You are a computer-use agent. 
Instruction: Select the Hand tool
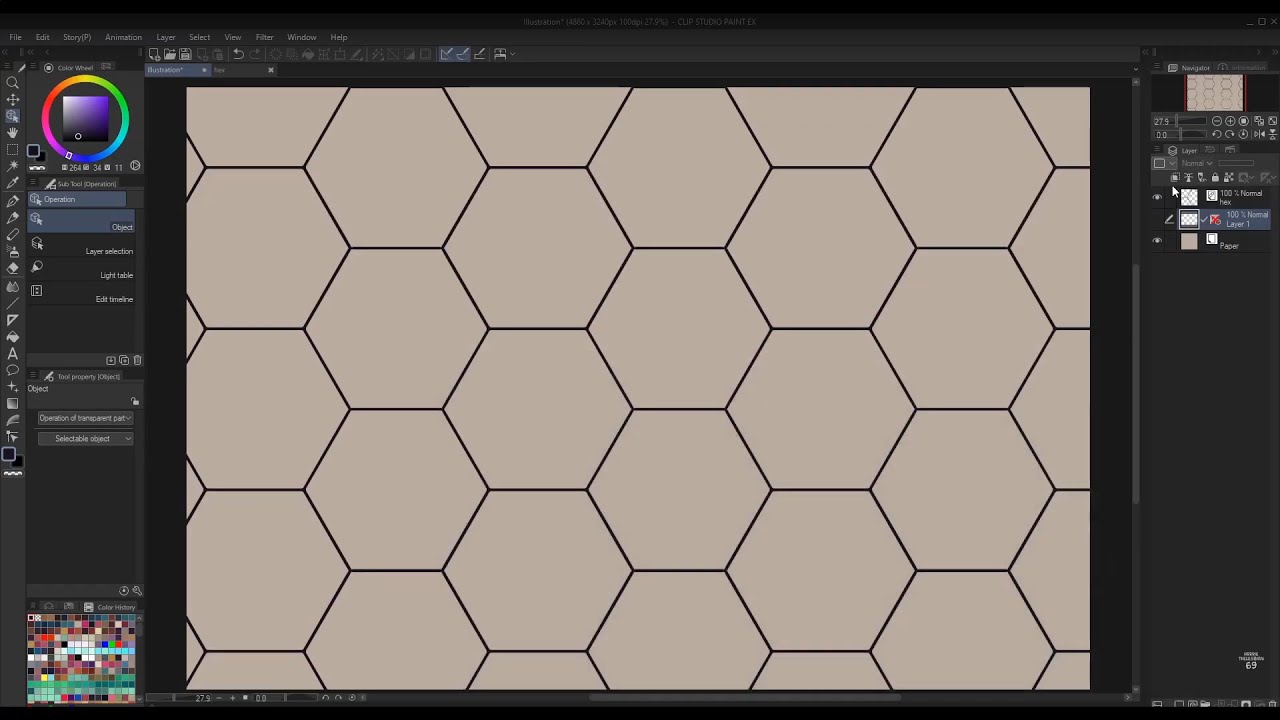coord(12,133)
